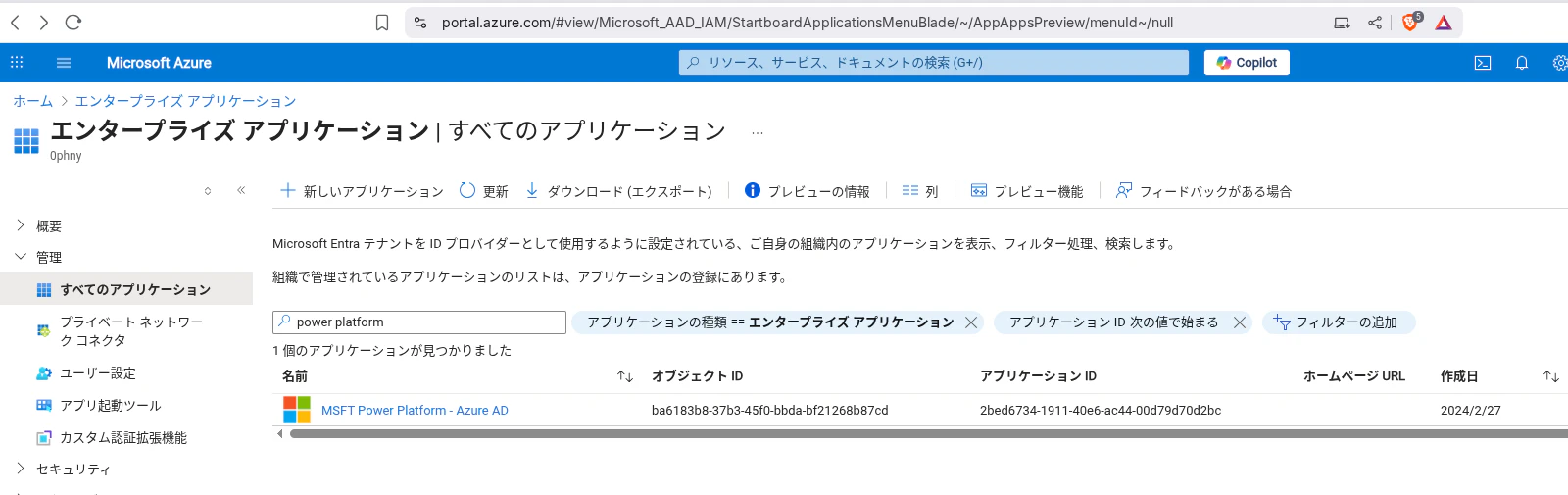Click the browser address bar URL
Image resolution: width=1568 pixels, height=495 pixels.
pyautogui.click(x=807, y=23)
